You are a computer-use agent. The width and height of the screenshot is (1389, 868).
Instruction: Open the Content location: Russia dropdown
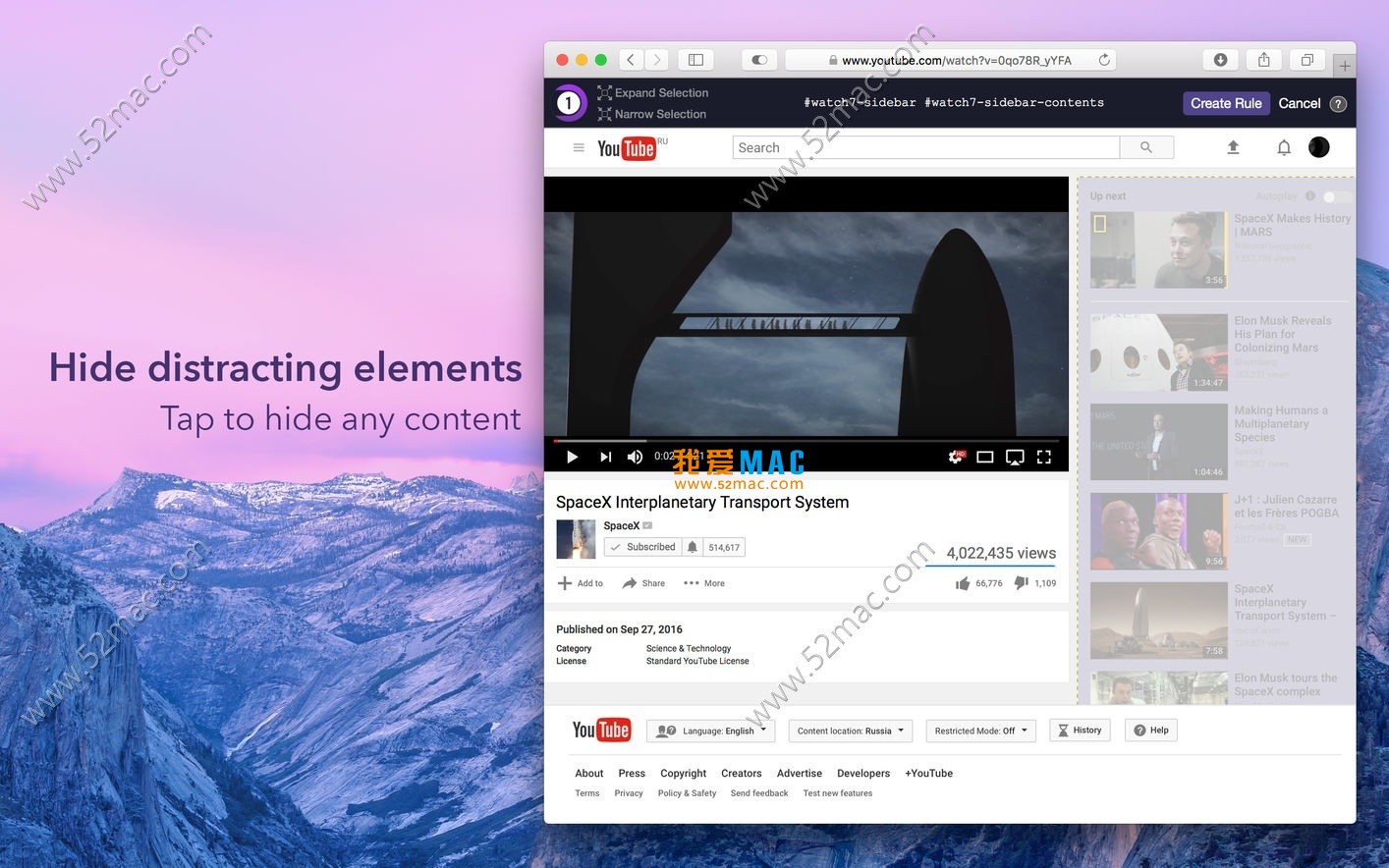point(850,731)
